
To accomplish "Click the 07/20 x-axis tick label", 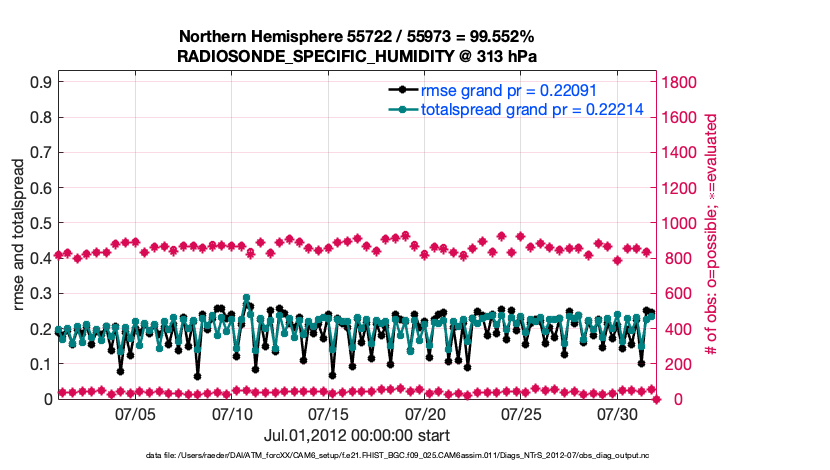I will coord(425,413).
